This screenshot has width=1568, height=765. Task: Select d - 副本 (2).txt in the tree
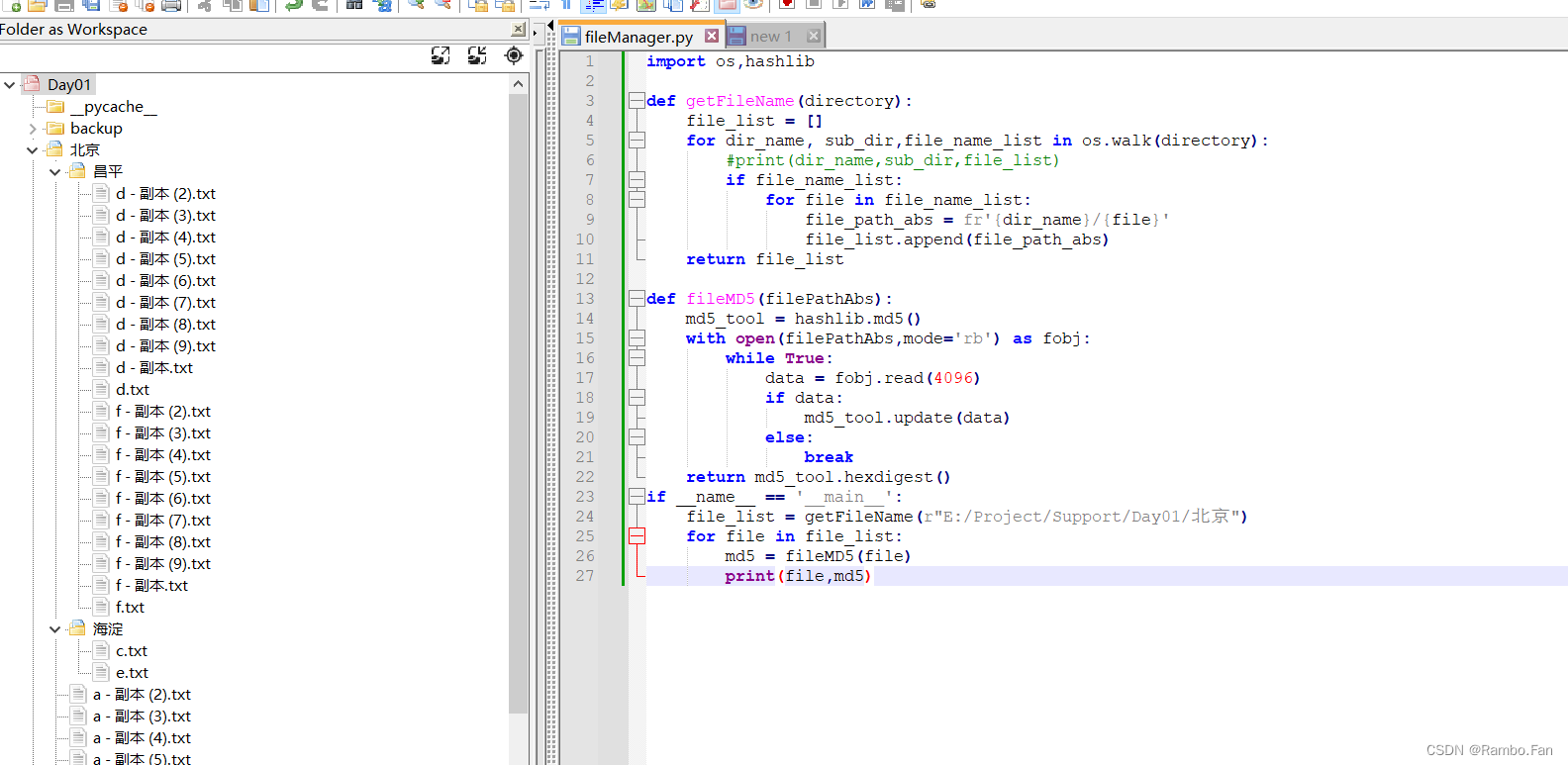click(x=165, y=193)
